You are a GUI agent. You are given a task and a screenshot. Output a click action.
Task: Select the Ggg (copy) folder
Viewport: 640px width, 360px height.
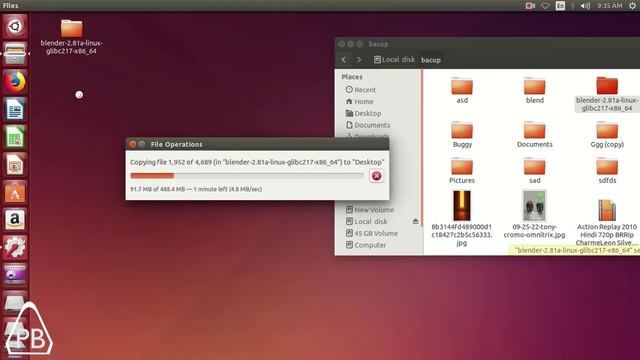coord(607,135)
